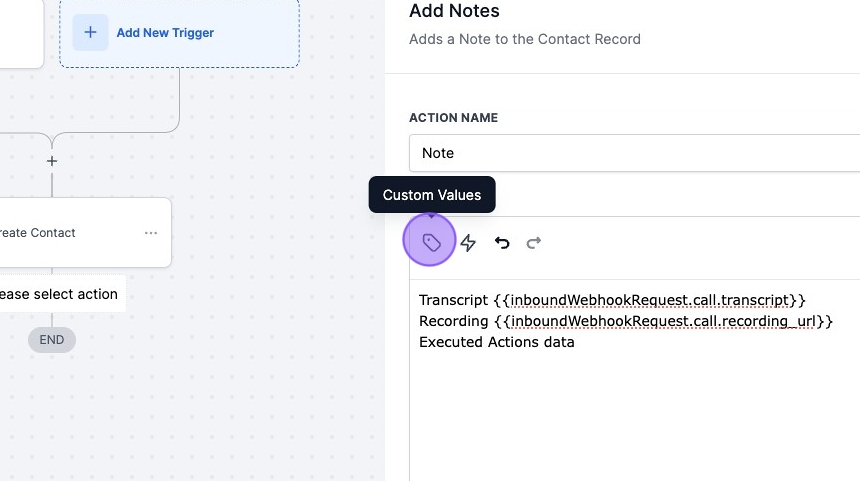The height and width of the screenshot is (481, 860).
Task: Click the plus icon in Add New Trigger
Action: point(90,32)
